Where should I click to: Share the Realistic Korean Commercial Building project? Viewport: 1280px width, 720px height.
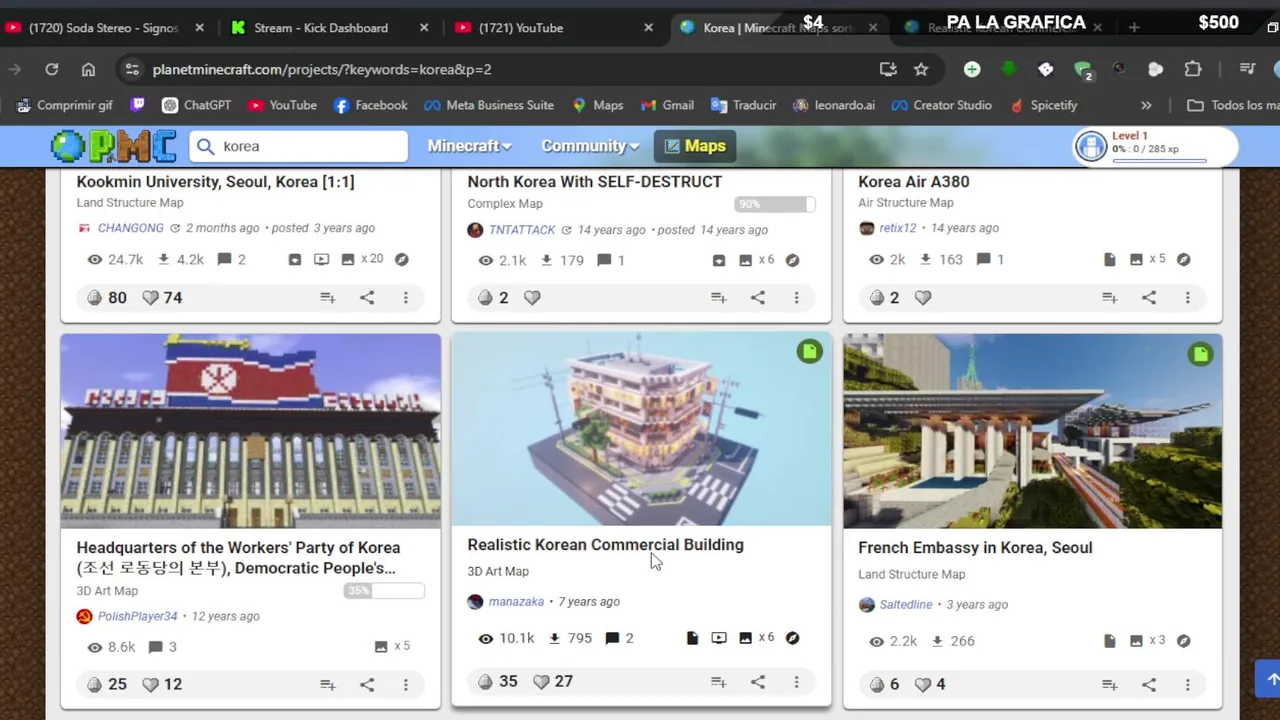point(758,682)
